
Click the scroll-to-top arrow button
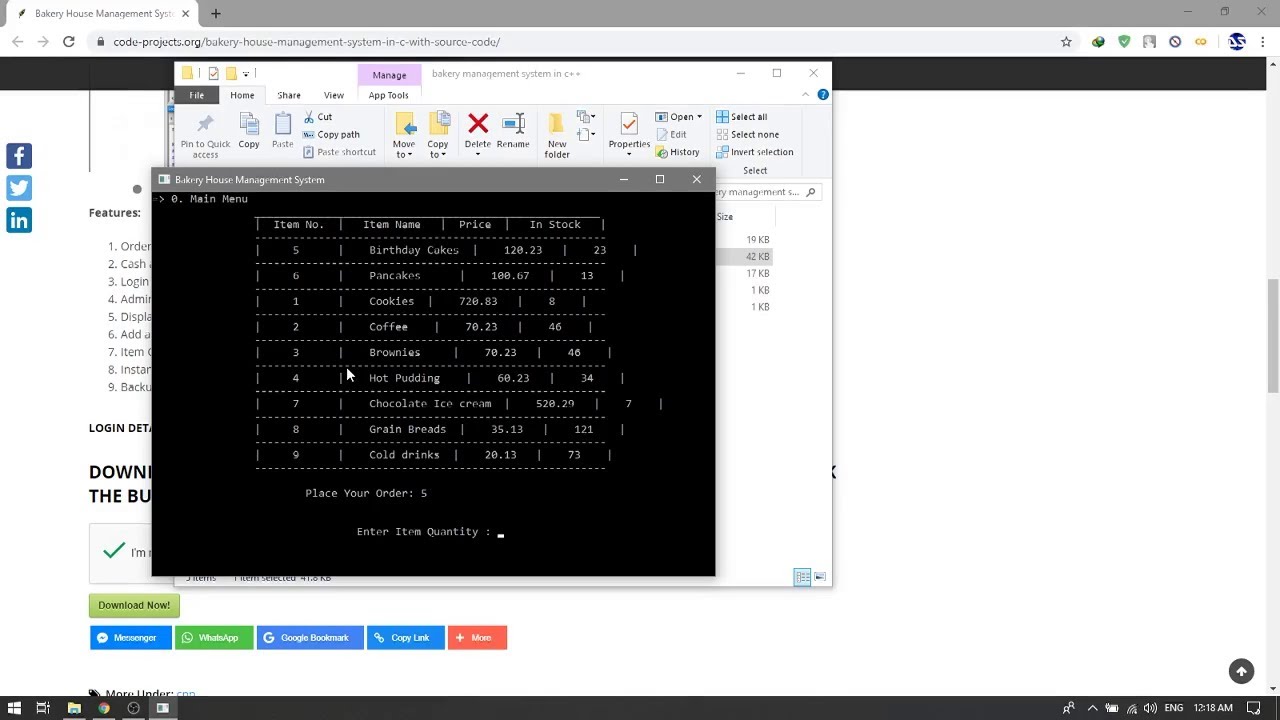(x=1241, y=671)
